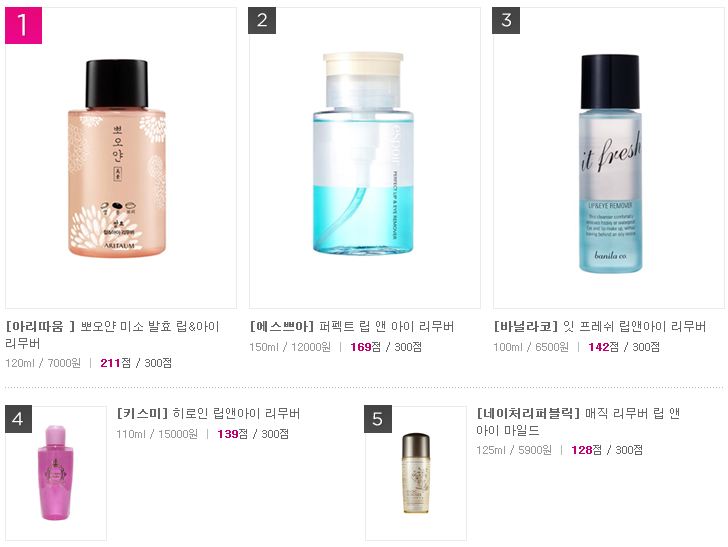This screenshot has width=728, height=547.
Task: Open the 아리따움 뽀오얀 미소 발효 립&아이 리무버 link
Action: [112, 334]
